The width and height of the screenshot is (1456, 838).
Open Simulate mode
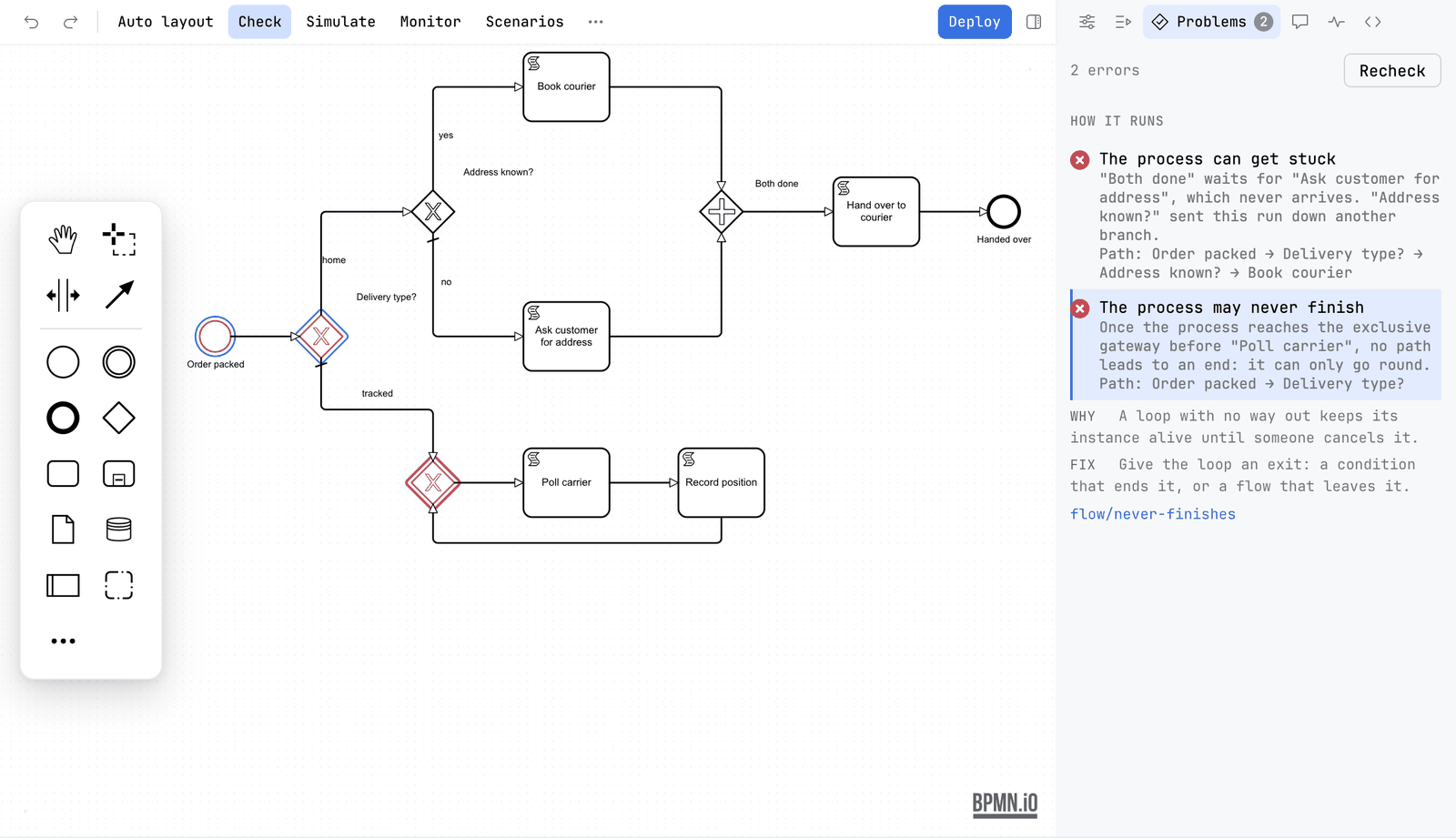pos(340,22)
